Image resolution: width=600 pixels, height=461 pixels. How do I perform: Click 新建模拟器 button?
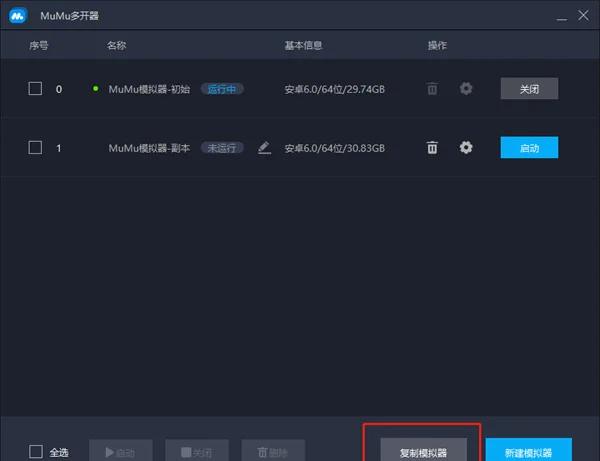click(x=528, y=450)
